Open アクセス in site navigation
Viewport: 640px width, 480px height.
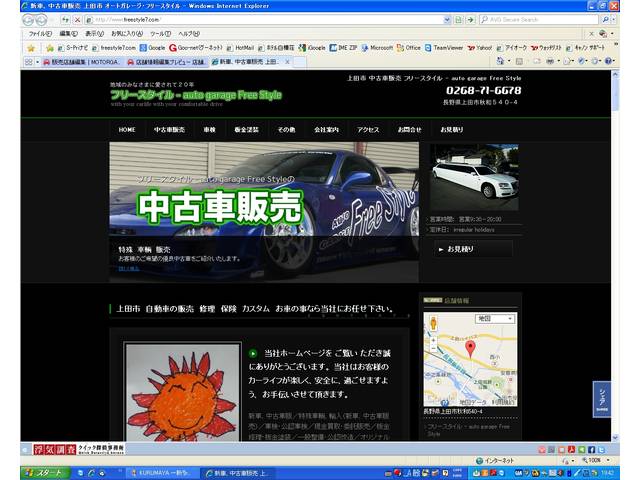pyautogui.click(x=368, y=130)
